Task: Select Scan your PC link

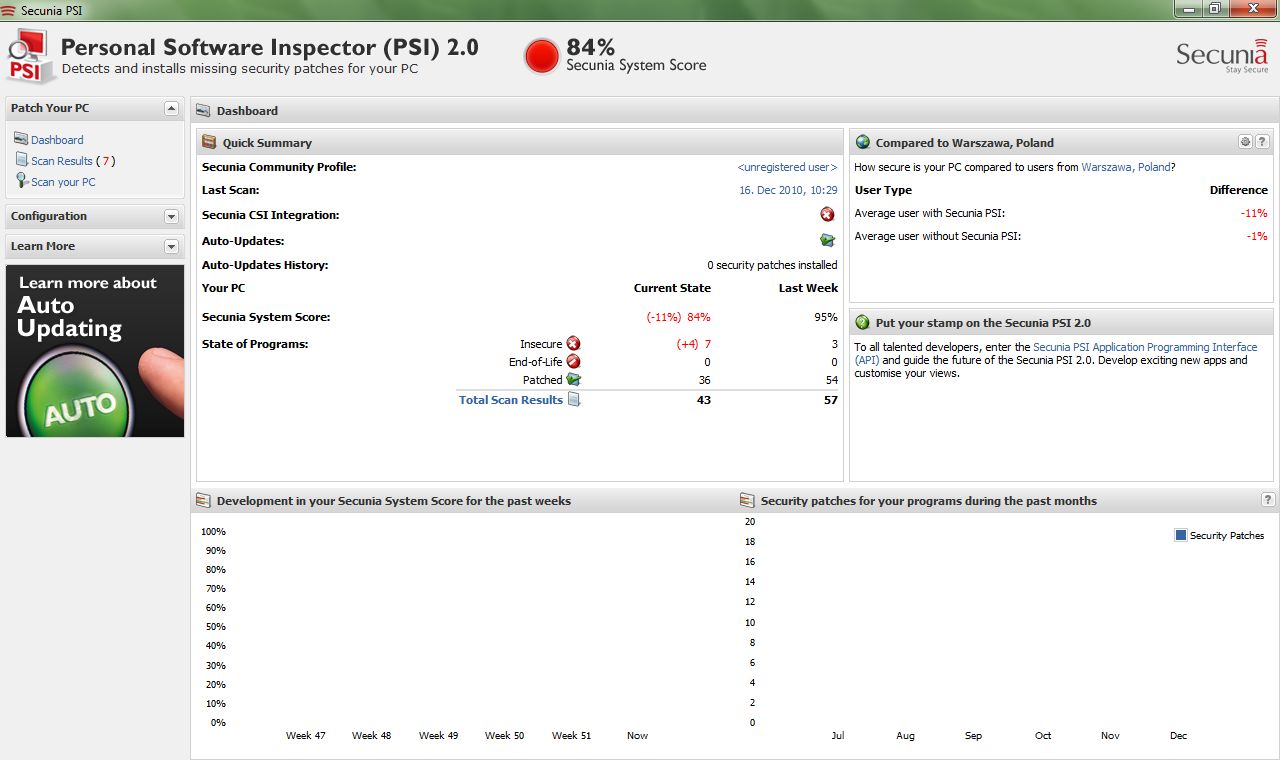Action: coord(63,182)
